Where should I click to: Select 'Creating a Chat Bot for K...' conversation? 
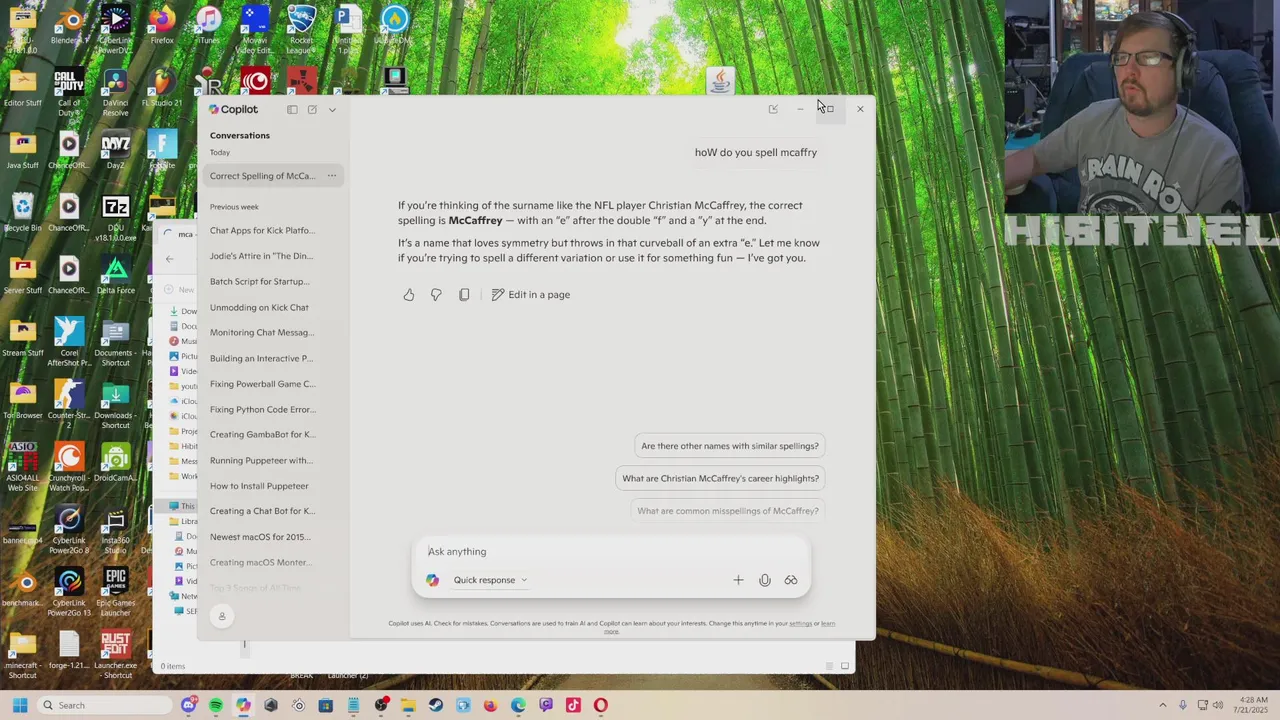pos(262,511)
